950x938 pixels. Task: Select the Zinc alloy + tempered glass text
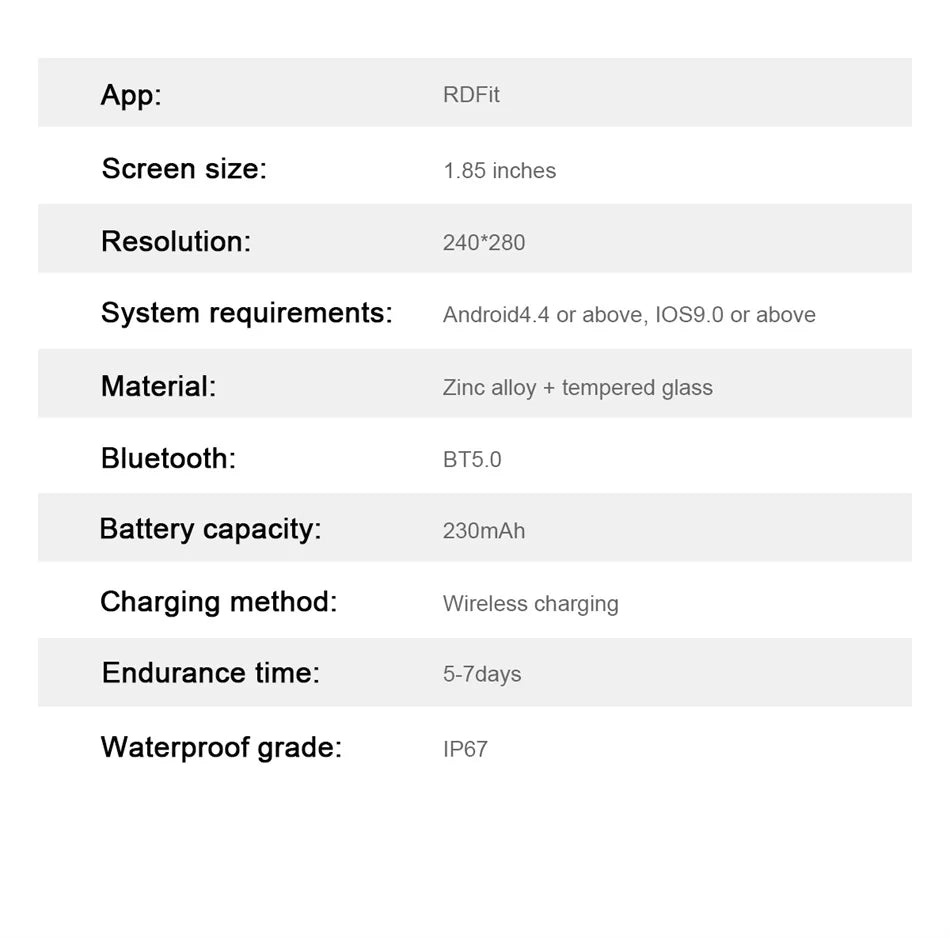(577, 388)
